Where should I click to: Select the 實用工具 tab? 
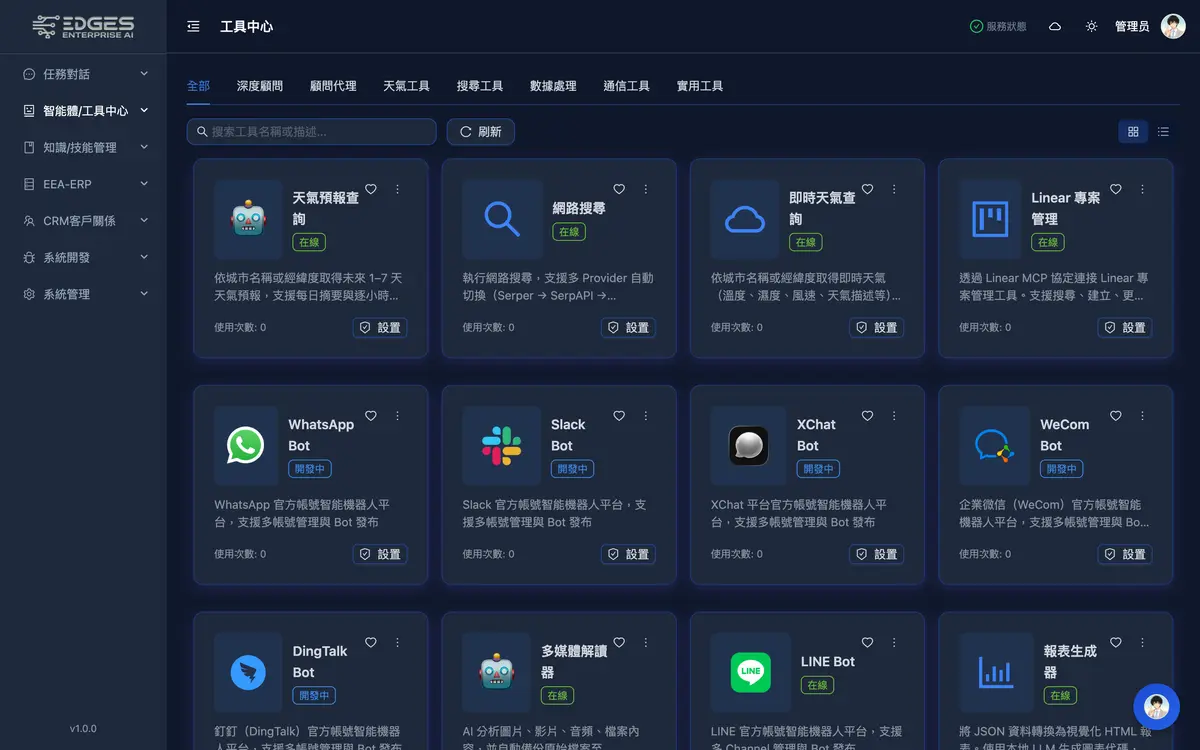coord(700,86)
